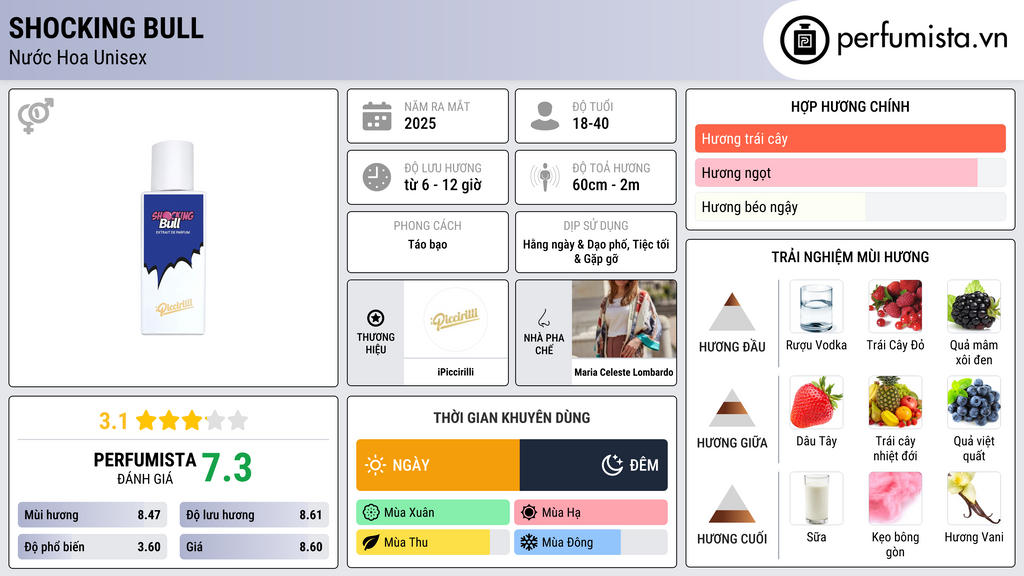Click the longevity text từ 6 - 12 giờ
This screenshot has width=1024, height=576.
(x=443, y=185)
